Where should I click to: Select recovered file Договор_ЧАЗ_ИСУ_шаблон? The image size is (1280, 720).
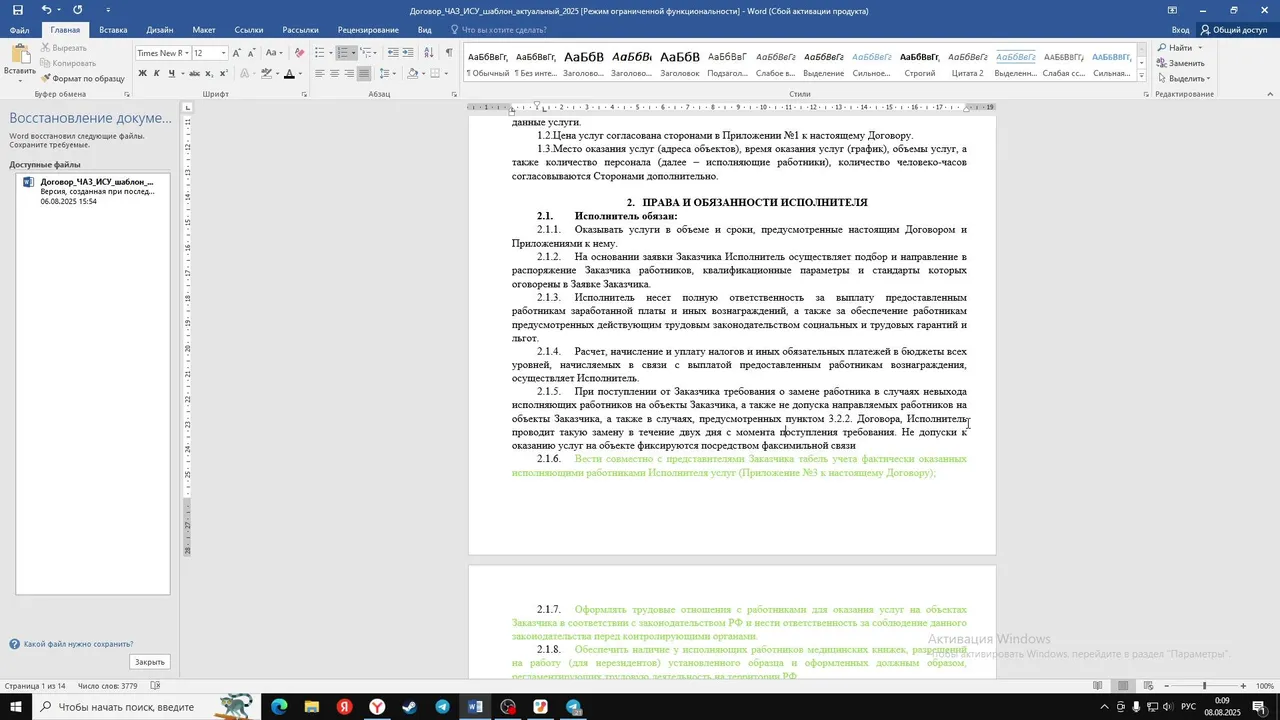(93, 191)
